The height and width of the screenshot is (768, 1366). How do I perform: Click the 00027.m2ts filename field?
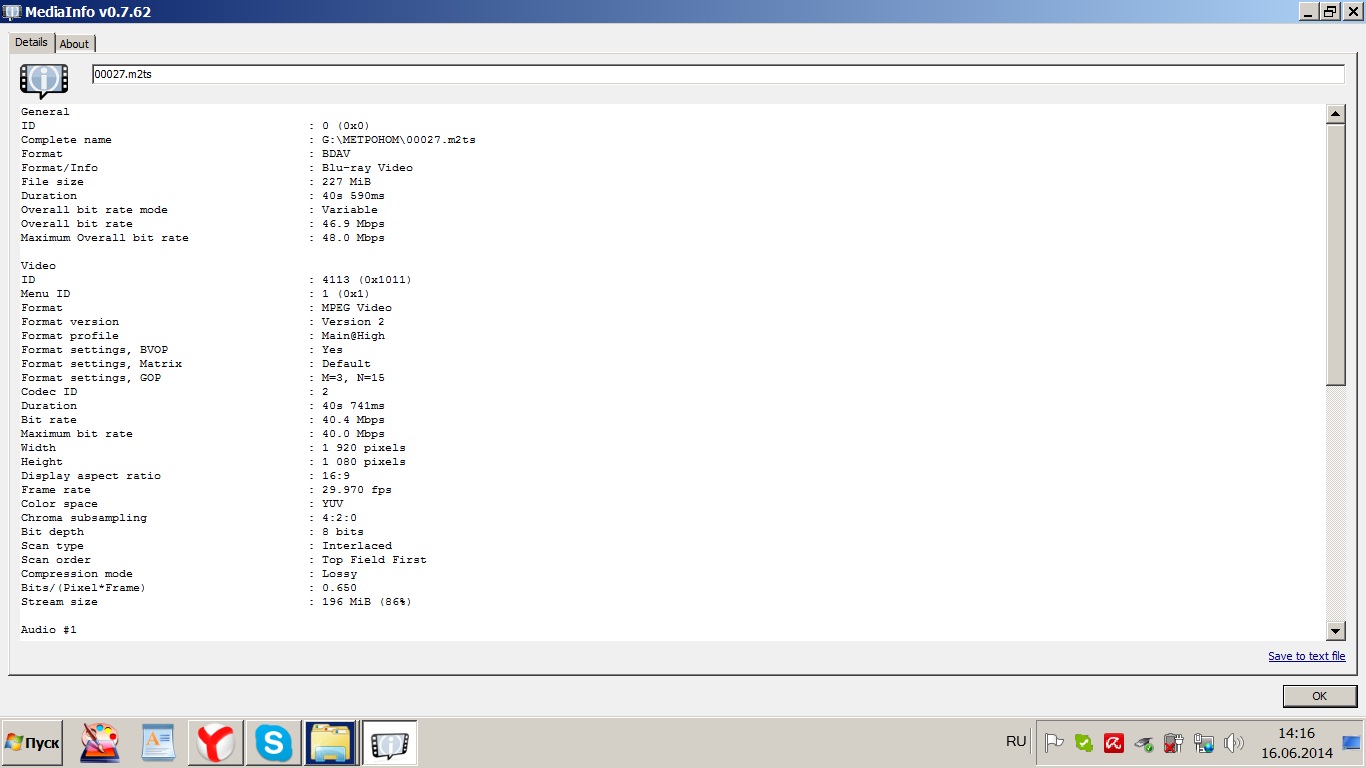point(718,74)
